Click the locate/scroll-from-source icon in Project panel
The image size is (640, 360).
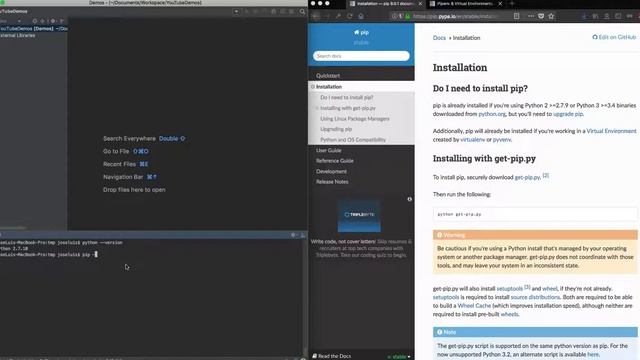35,21
